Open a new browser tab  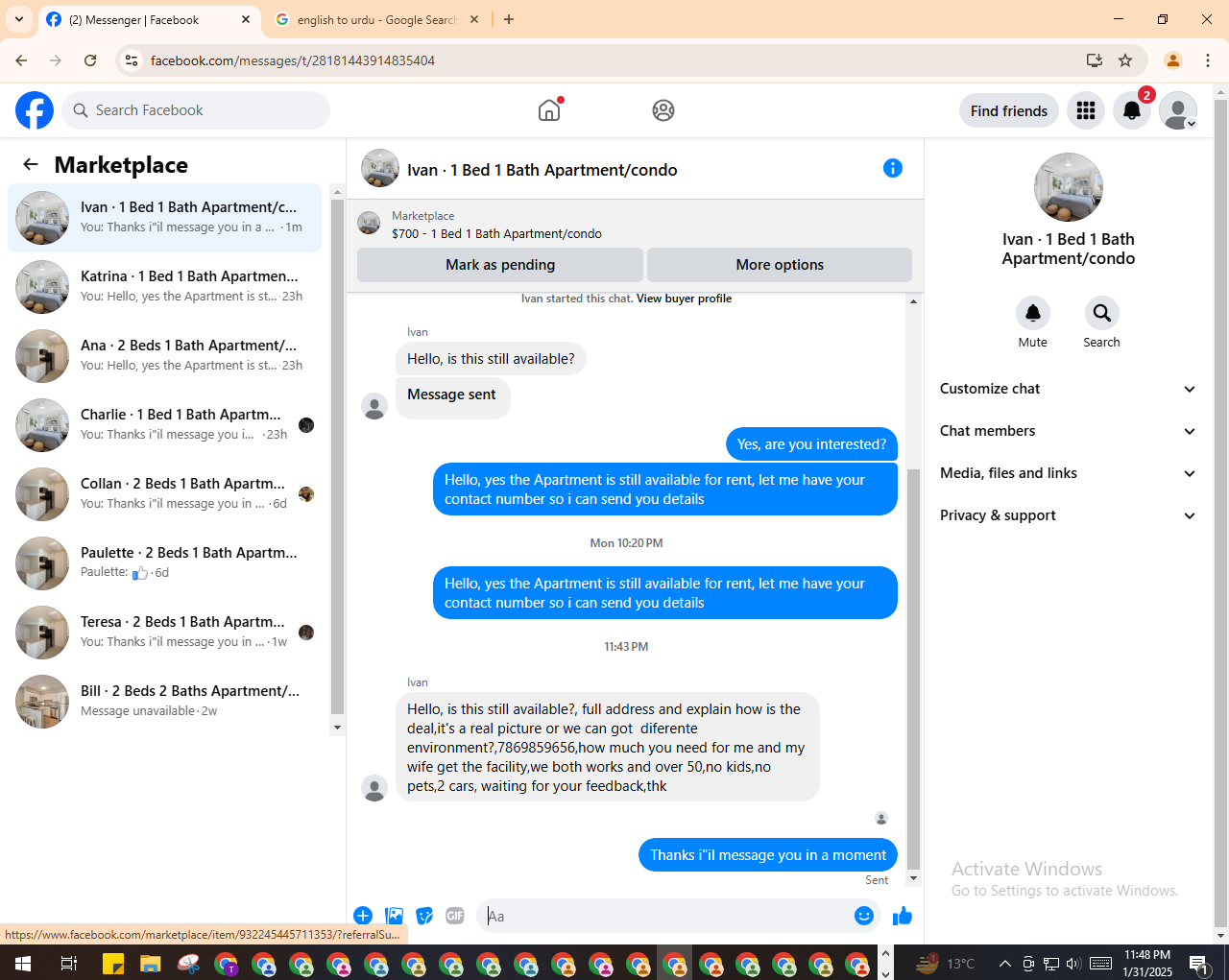coord(509,19)
